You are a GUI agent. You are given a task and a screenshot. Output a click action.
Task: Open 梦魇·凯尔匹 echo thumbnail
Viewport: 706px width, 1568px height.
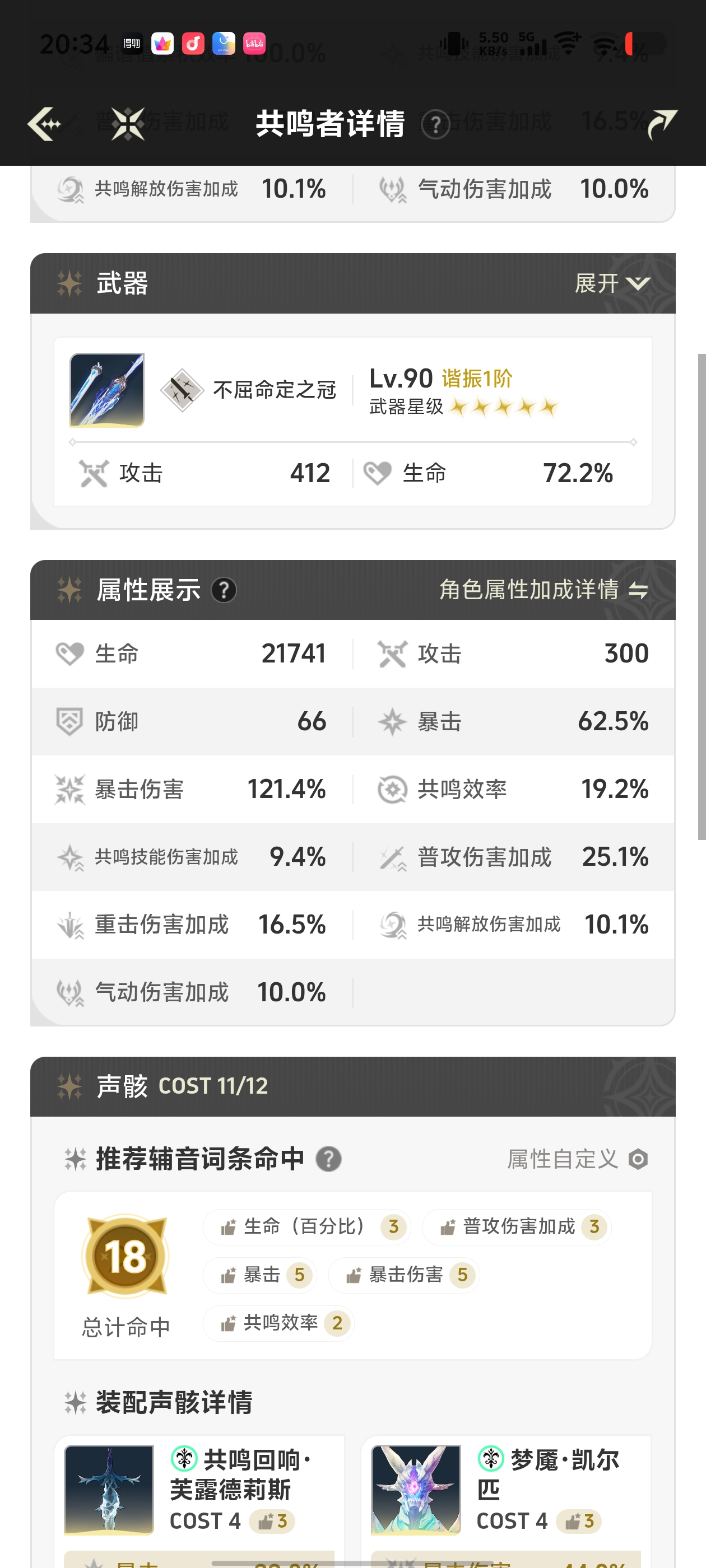tap(416, 1490)
